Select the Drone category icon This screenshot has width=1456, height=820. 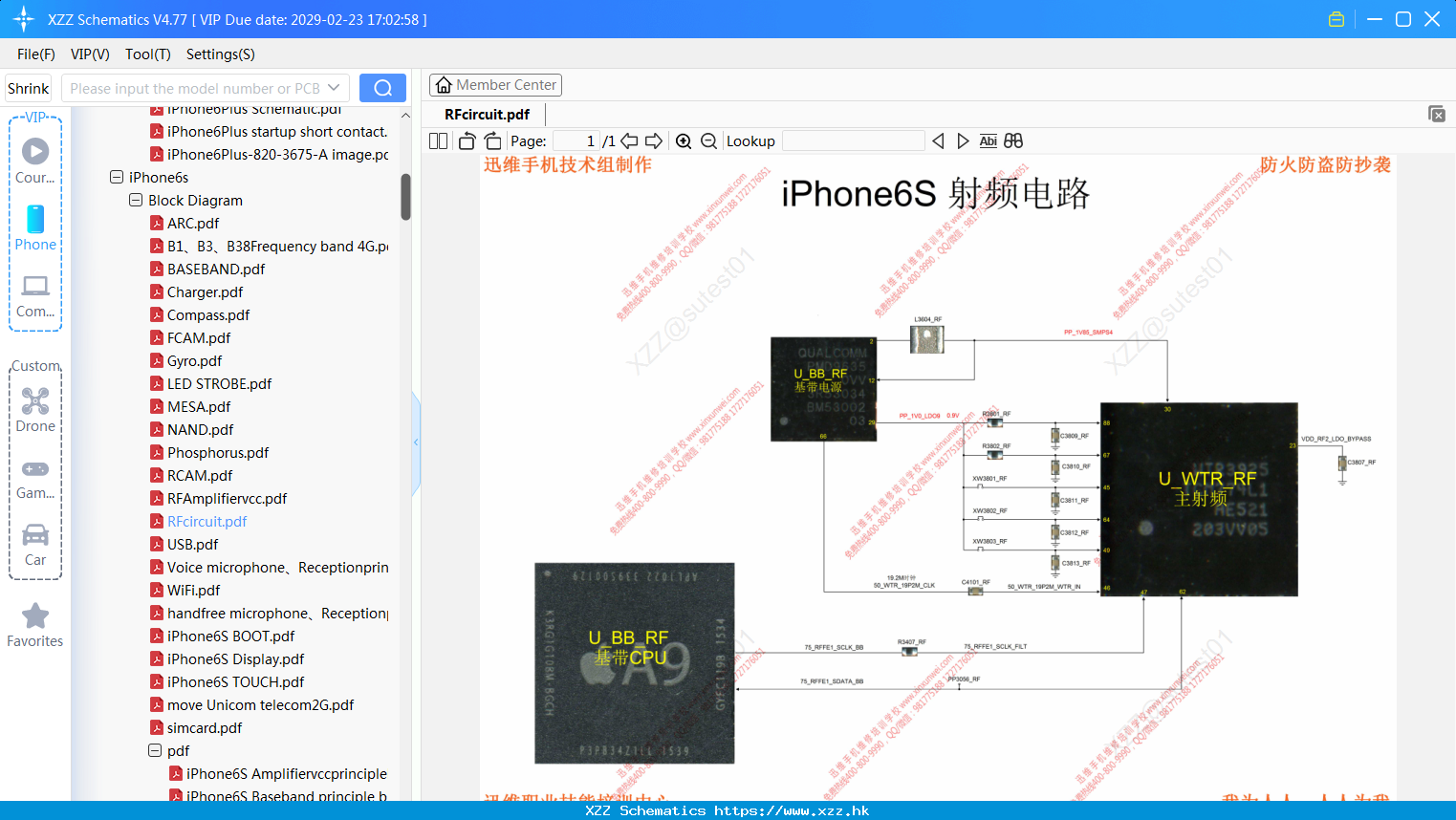pyautogui.click(x=35, y=400)
